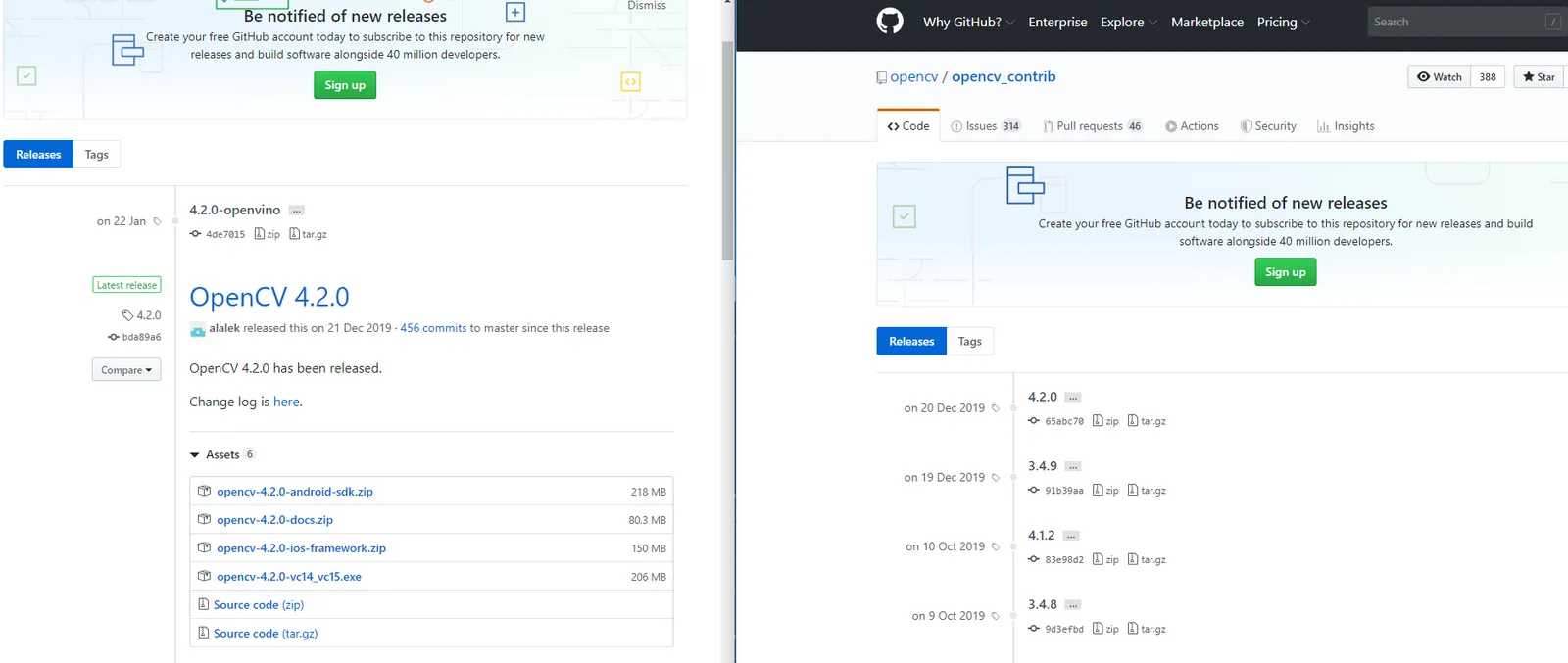Download zip for release 4.1.2

pyautogui.click(x=1106, y=560)
